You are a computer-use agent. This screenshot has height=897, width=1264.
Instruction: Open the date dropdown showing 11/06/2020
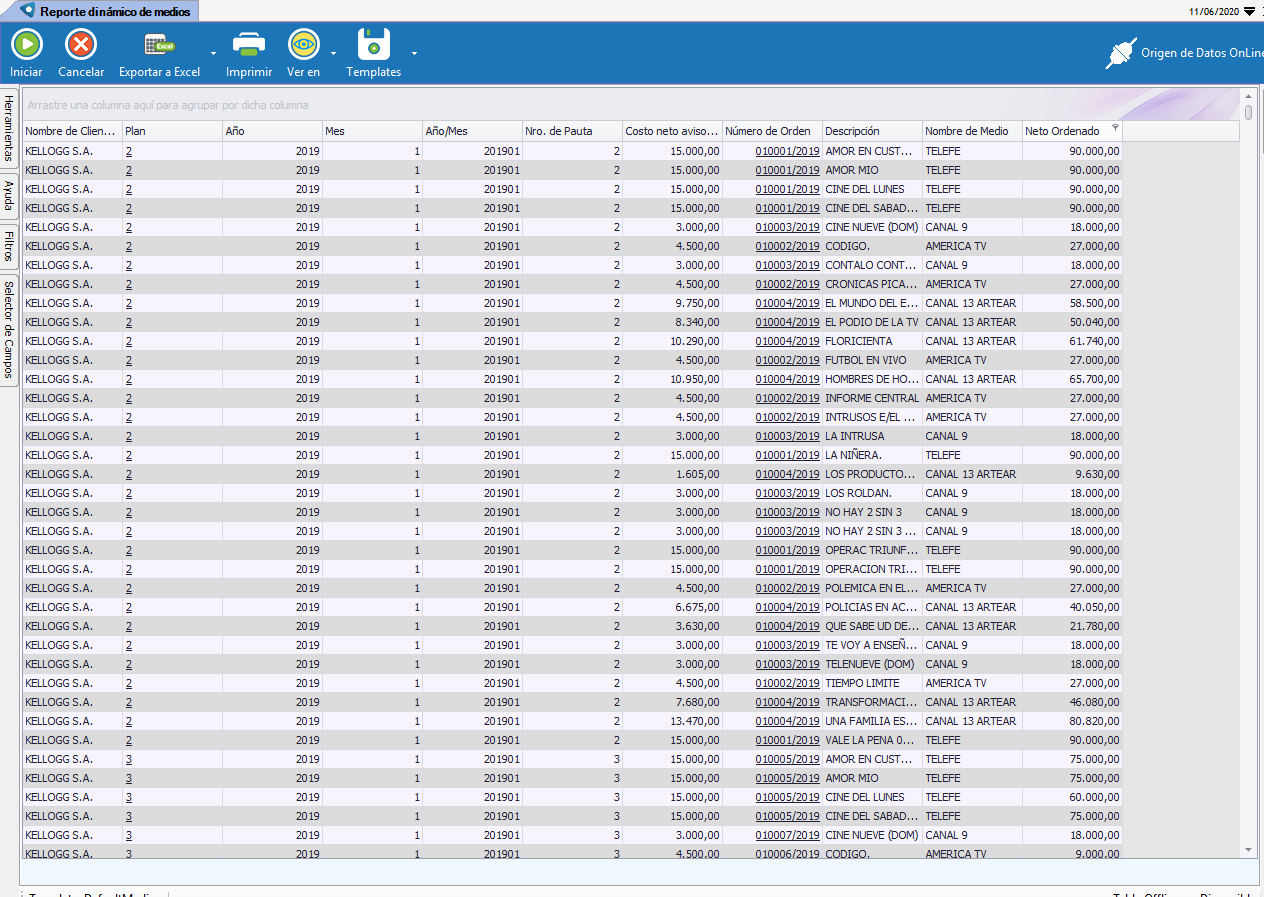1249,11
